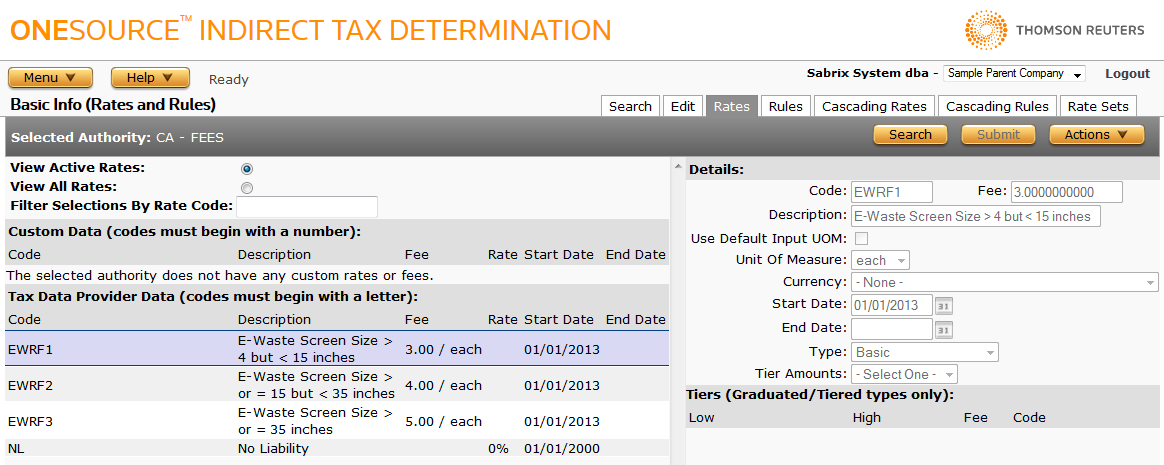Expand the Currency dropdown
1164x465 pixels.
(1004, 283)
